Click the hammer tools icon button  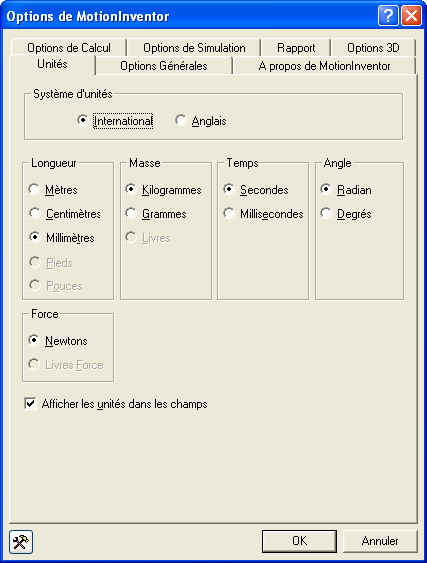point(21,541)
